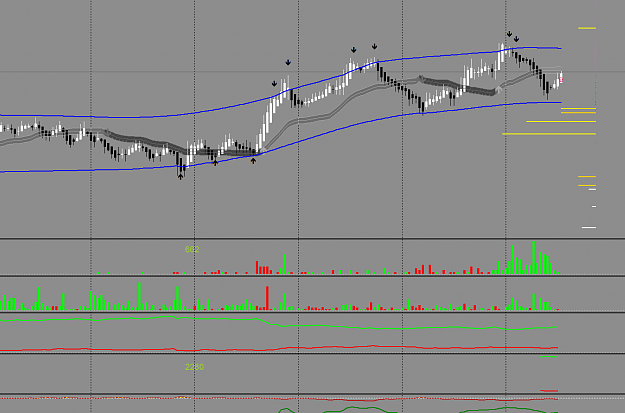The image size is (625, 413).
Task: Click the bottom longest white level dash
Action: 589,228
